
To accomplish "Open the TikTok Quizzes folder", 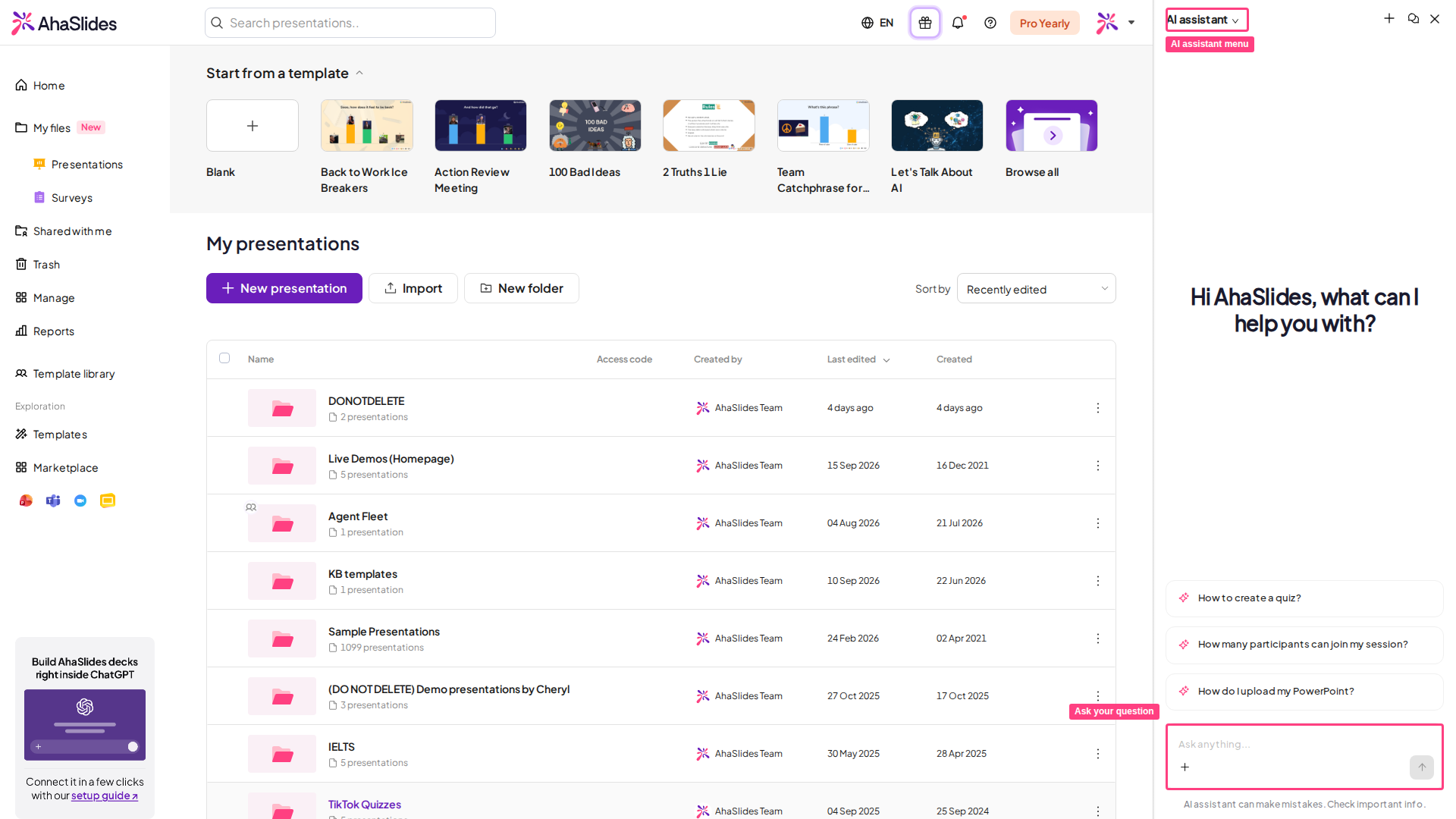I will click(x=365, y=805).
